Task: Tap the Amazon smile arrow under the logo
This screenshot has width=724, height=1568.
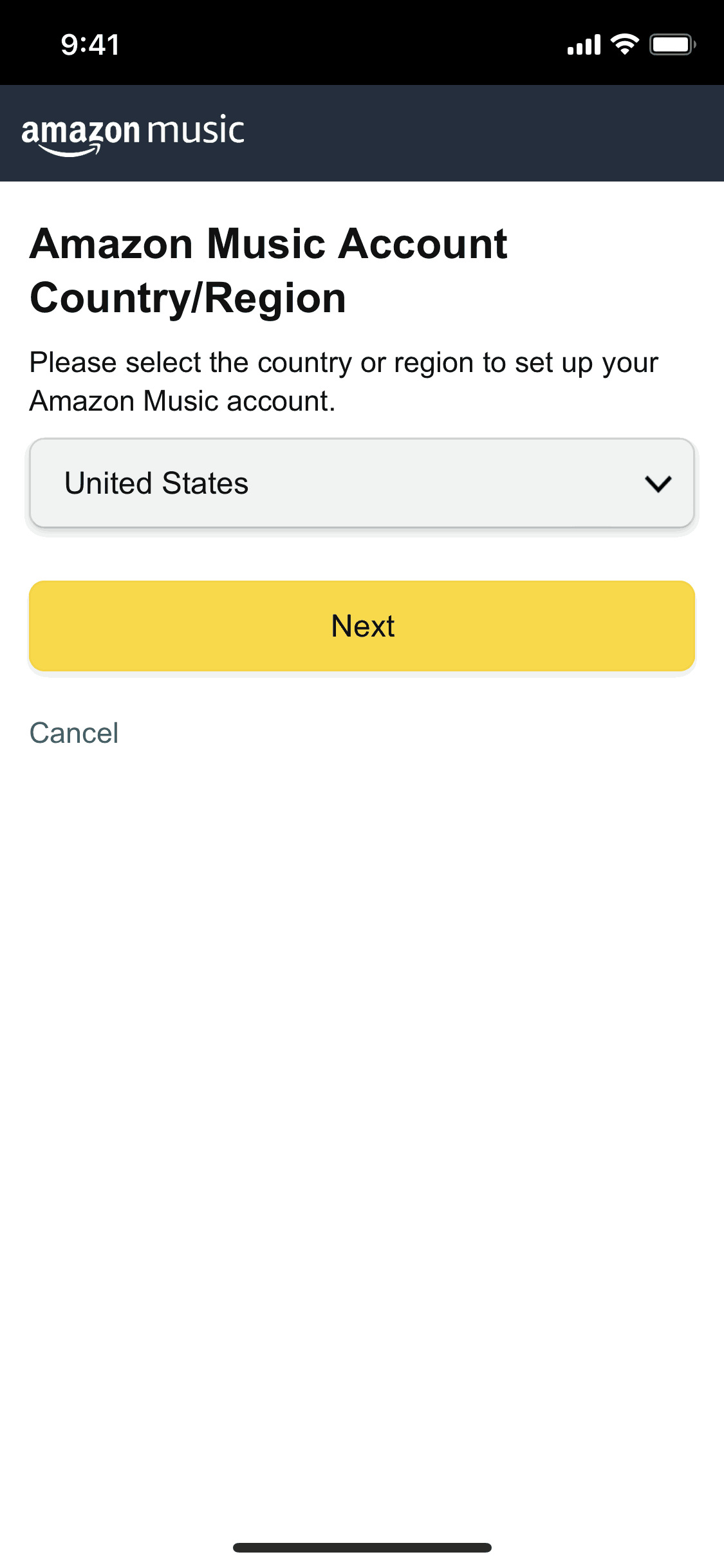Action: click(x=70, y=152)
